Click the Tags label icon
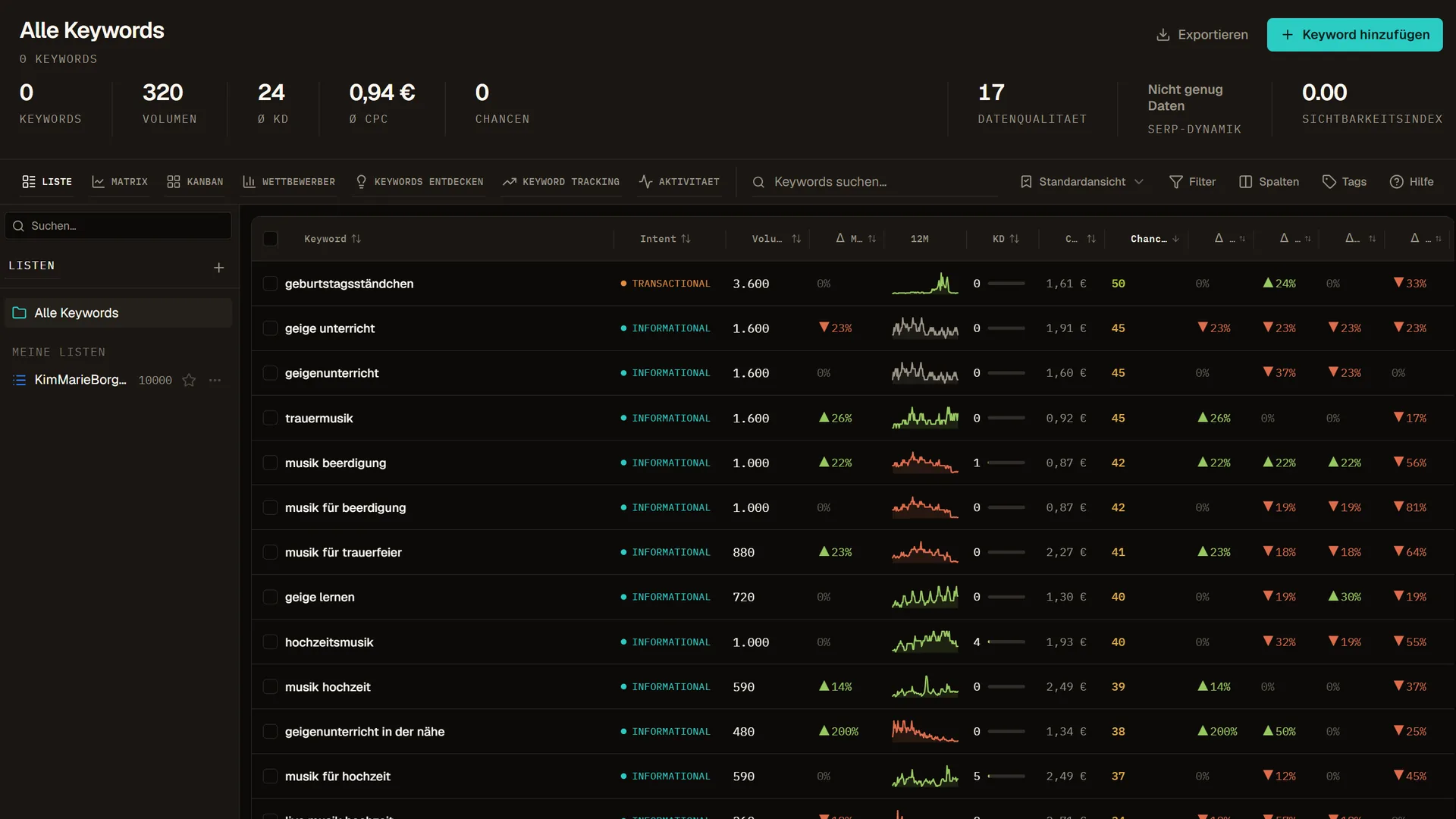 1329,182
